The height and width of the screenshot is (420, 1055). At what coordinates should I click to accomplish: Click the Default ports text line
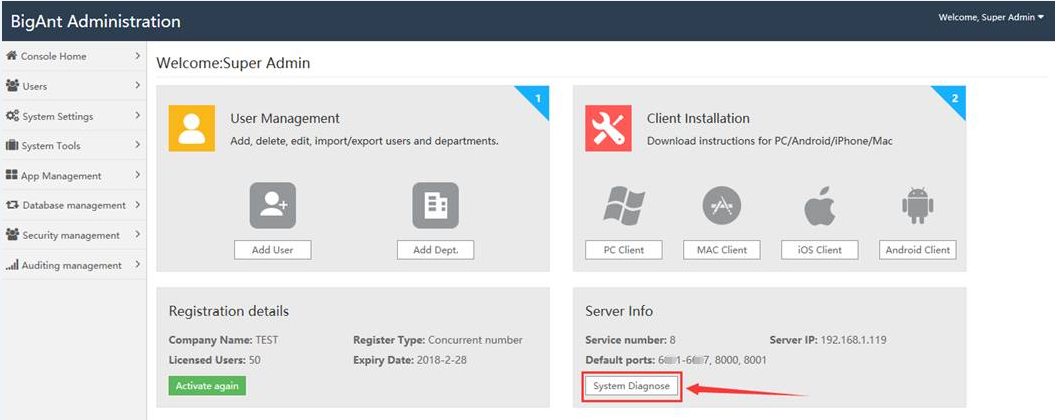tap(676, 360)
